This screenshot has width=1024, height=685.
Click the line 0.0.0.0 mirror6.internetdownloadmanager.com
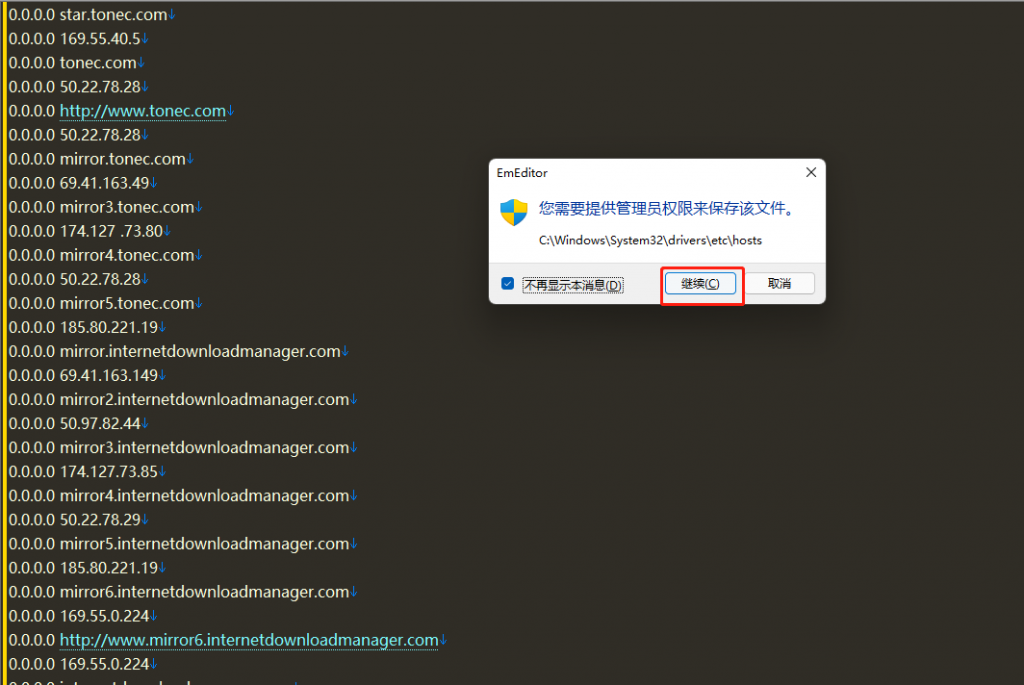click(x=178, y=592)
